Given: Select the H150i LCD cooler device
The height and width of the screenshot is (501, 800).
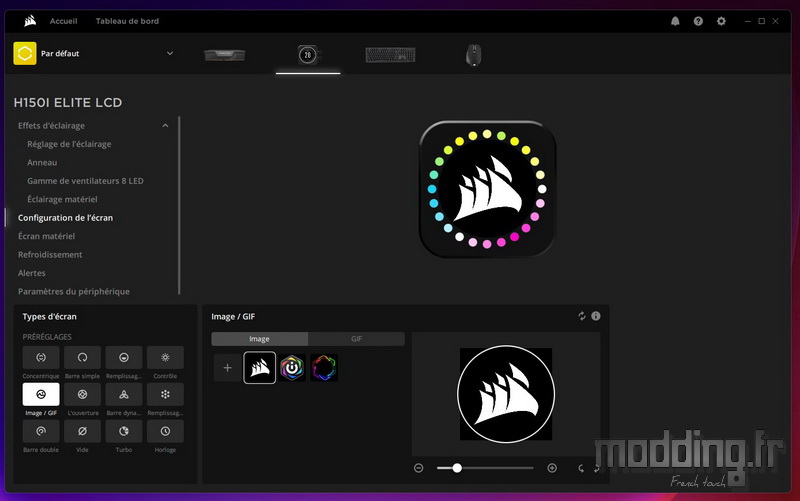Looking at the screenshot, I should point(308,55).
